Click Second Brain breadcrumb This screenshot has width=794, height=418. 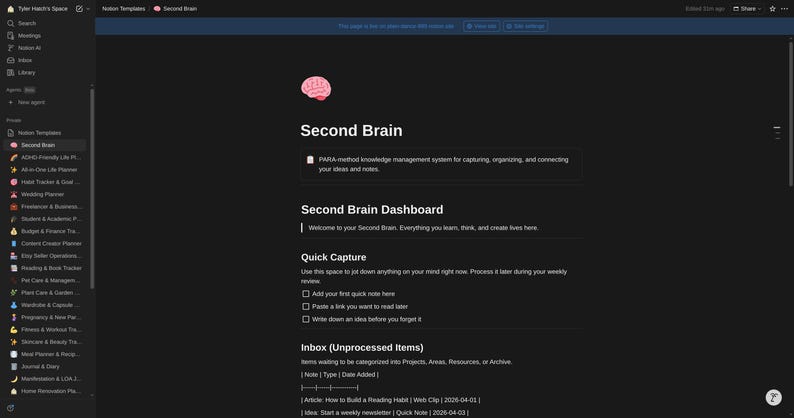(x=175, y=9)
